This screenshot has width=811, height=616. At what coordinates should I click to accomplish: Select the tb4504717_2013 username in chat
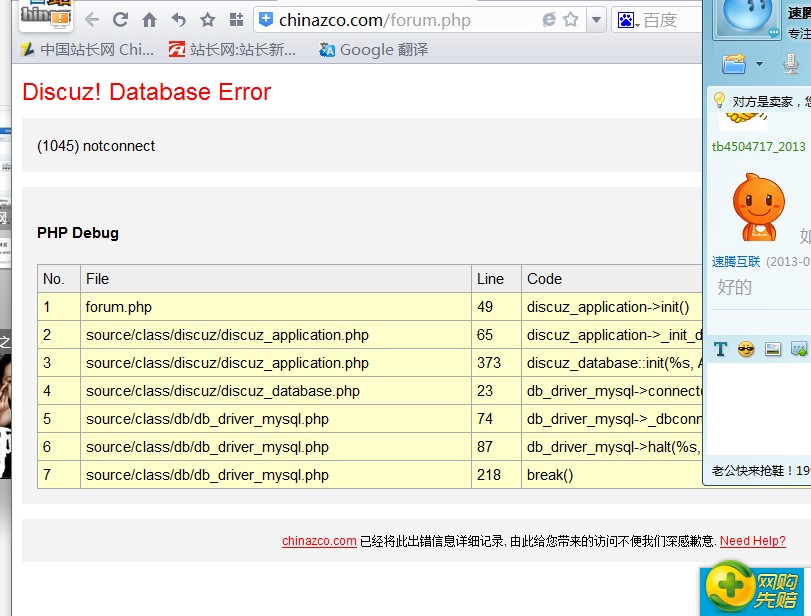[758, 147]
